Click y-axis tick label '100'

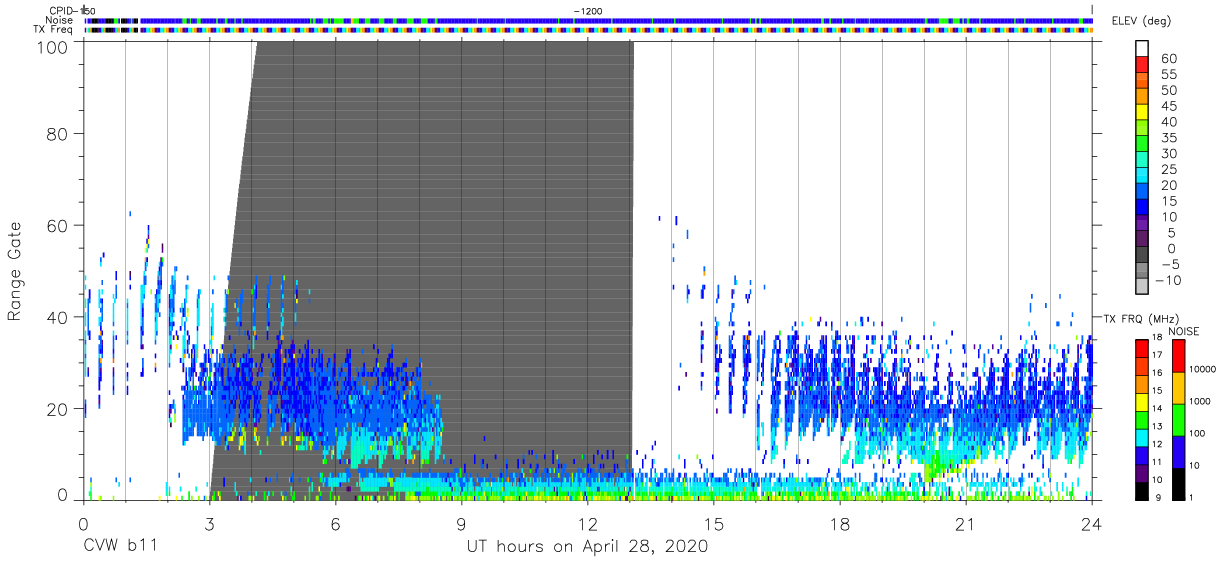(x=55, y=46)
